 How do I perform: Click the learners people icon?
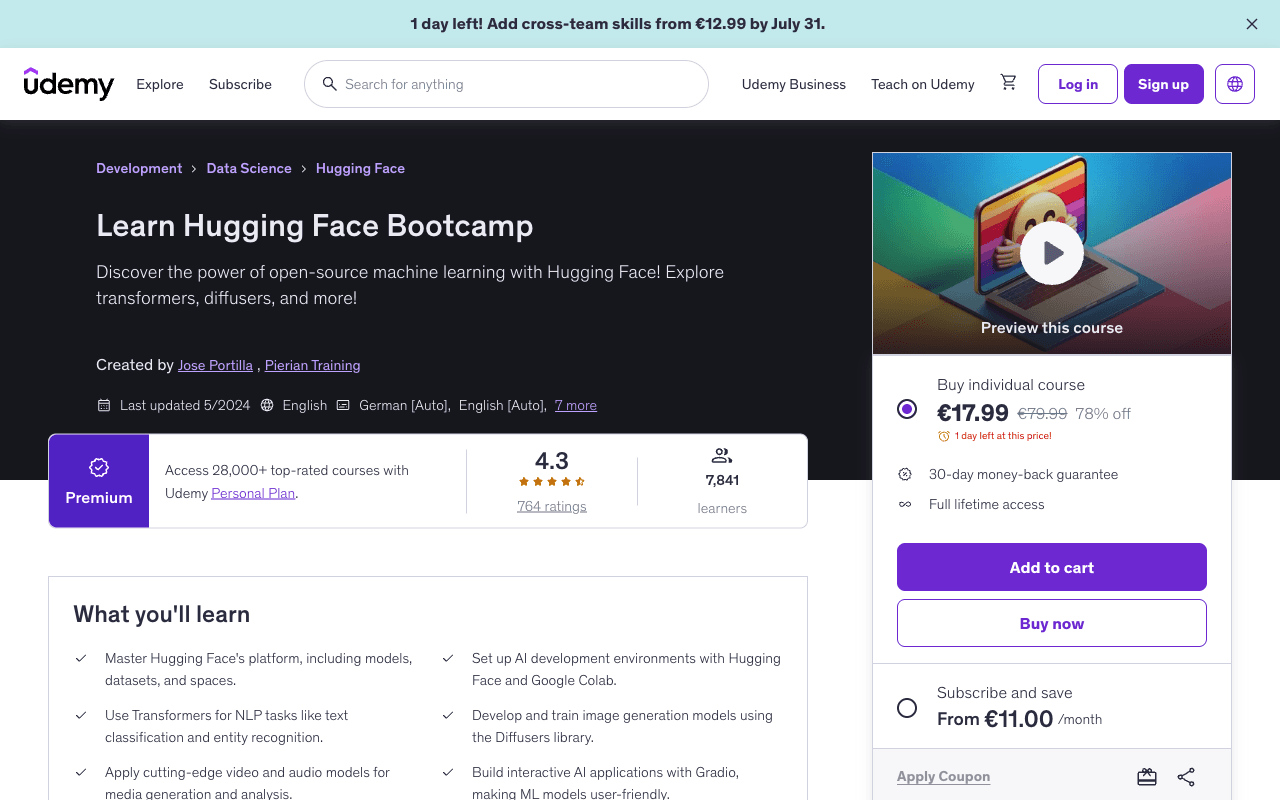coord(722,456)
